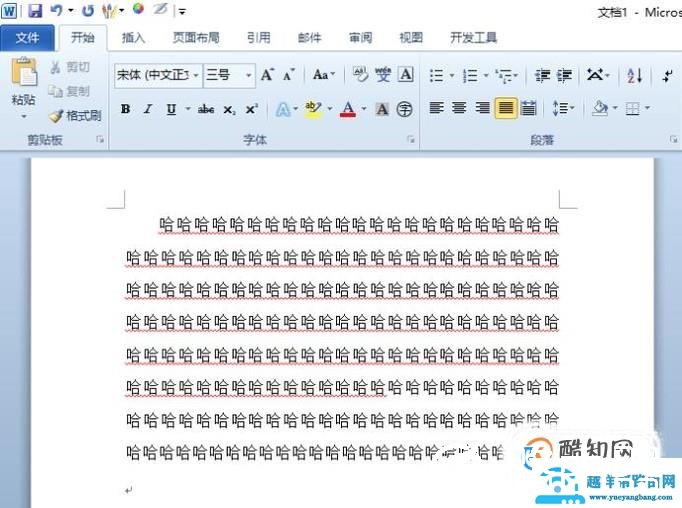This screenshot has height=508, width=682.
Task: Click the Character Border icon
Action: point(406,75)
